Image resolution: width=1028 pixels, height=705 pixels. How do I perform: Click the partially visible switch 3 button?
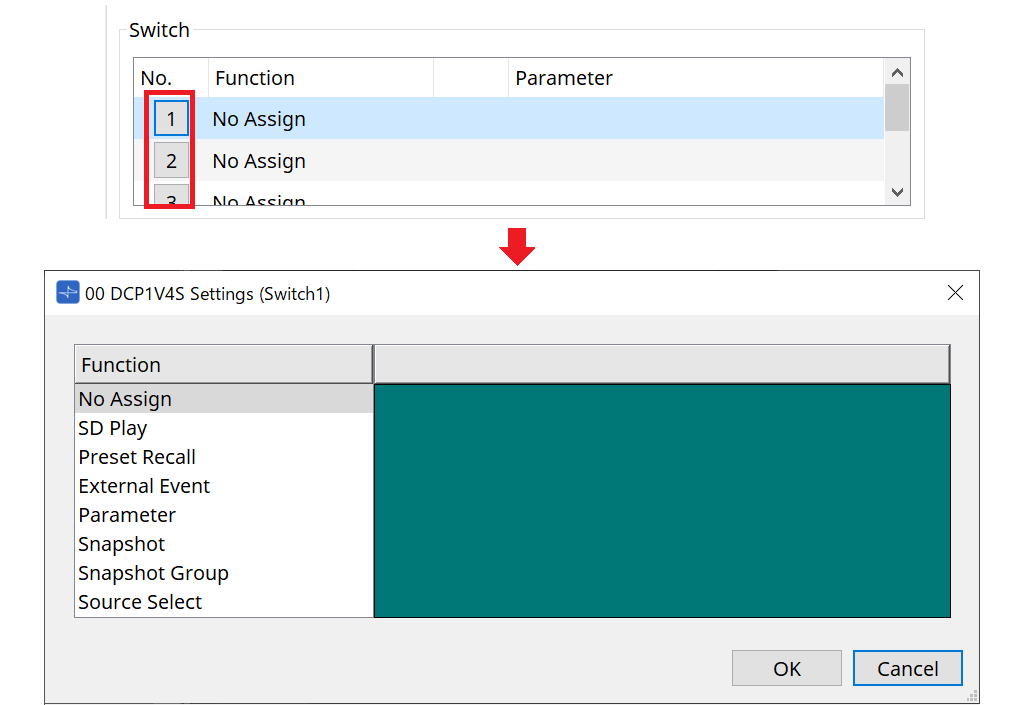pyautogui.click(x=171, y=198)
